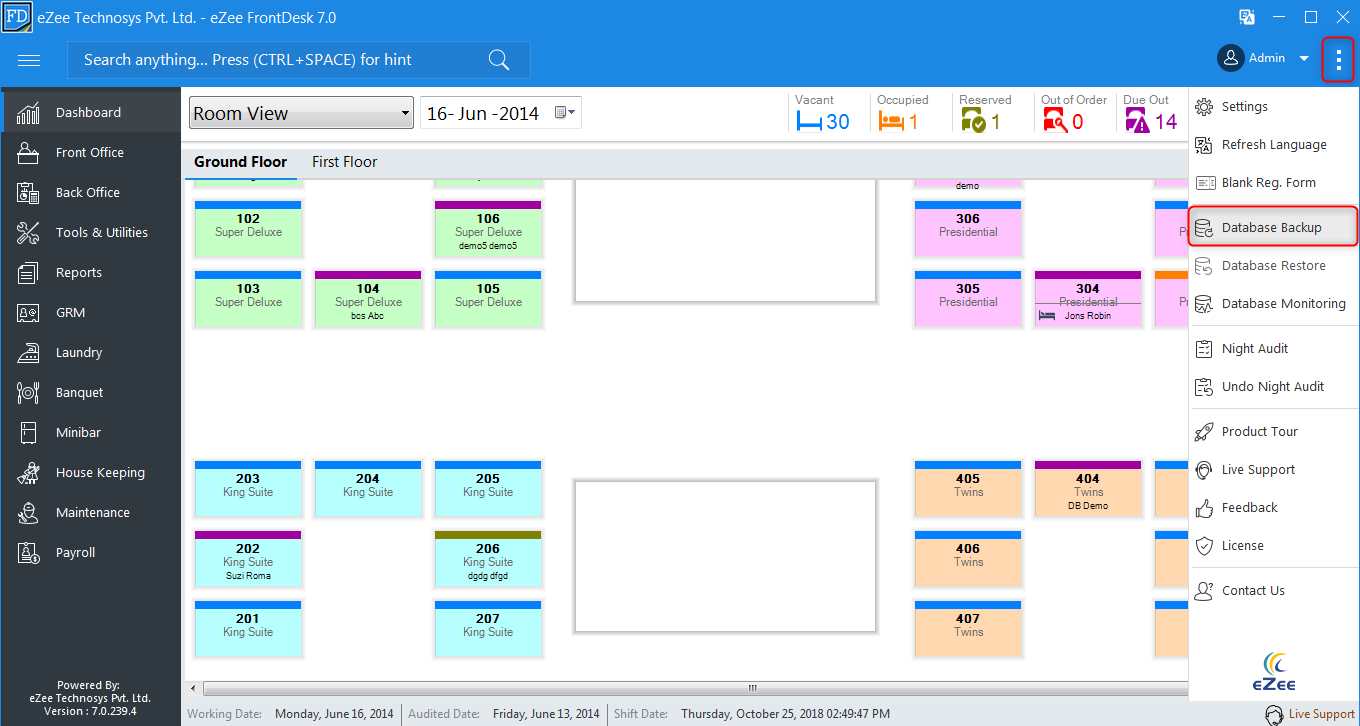Image resolution: width=1360 pixels, height=726 pixels.
Task: Click the Reserved rooms icon
Action: click(973, 122)
